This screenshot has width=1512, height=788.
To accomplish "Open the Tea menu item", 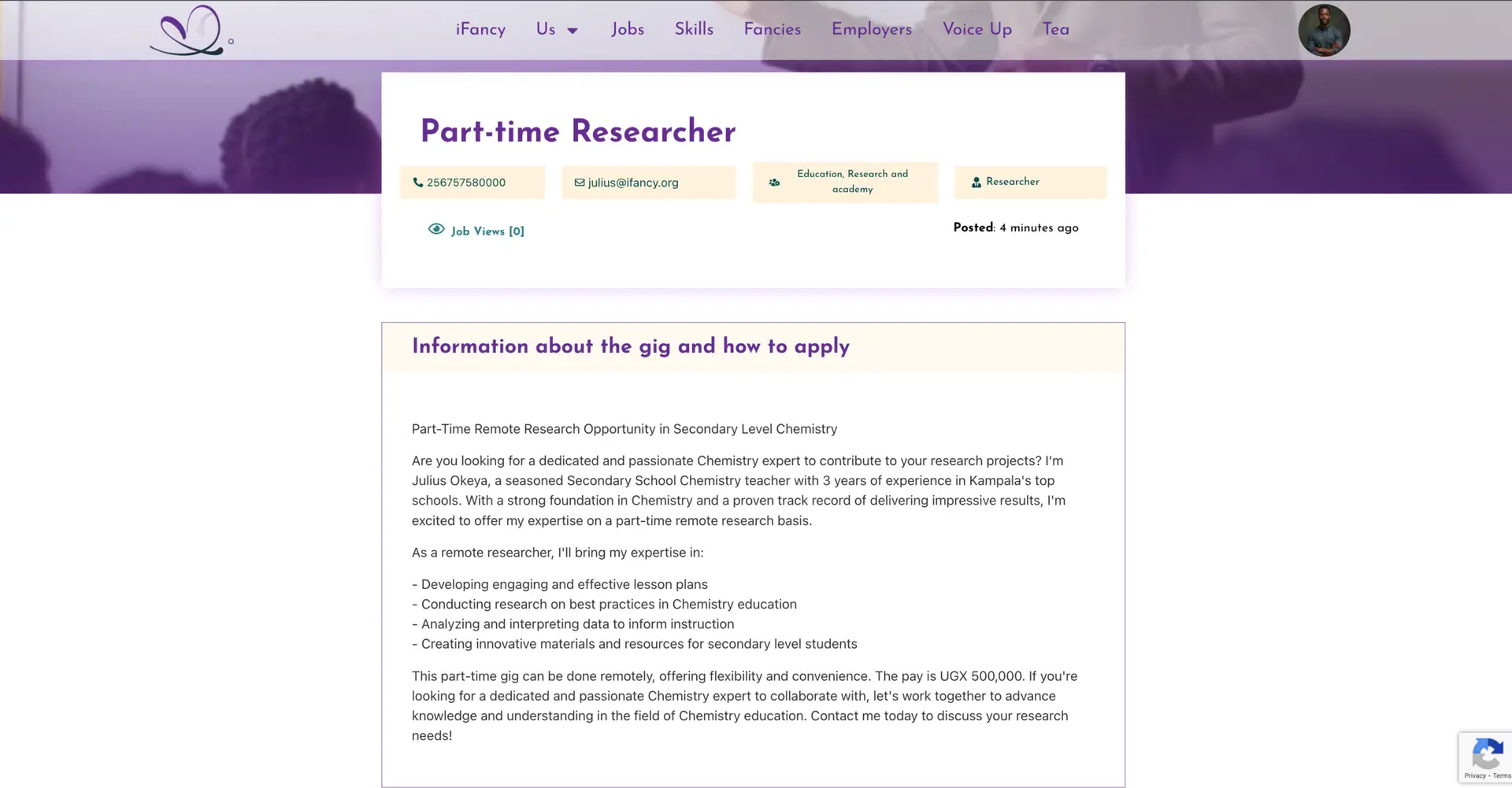I will (1056, 29).
